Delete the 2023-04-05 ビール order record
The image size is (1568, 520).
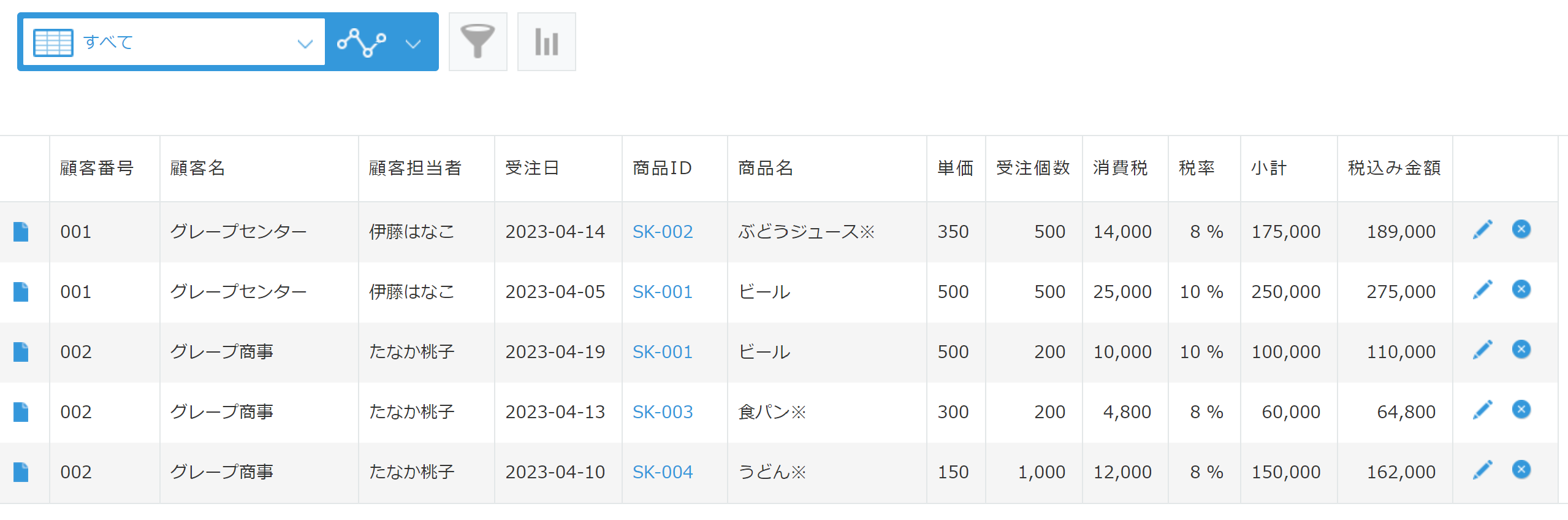point(1521,289)
